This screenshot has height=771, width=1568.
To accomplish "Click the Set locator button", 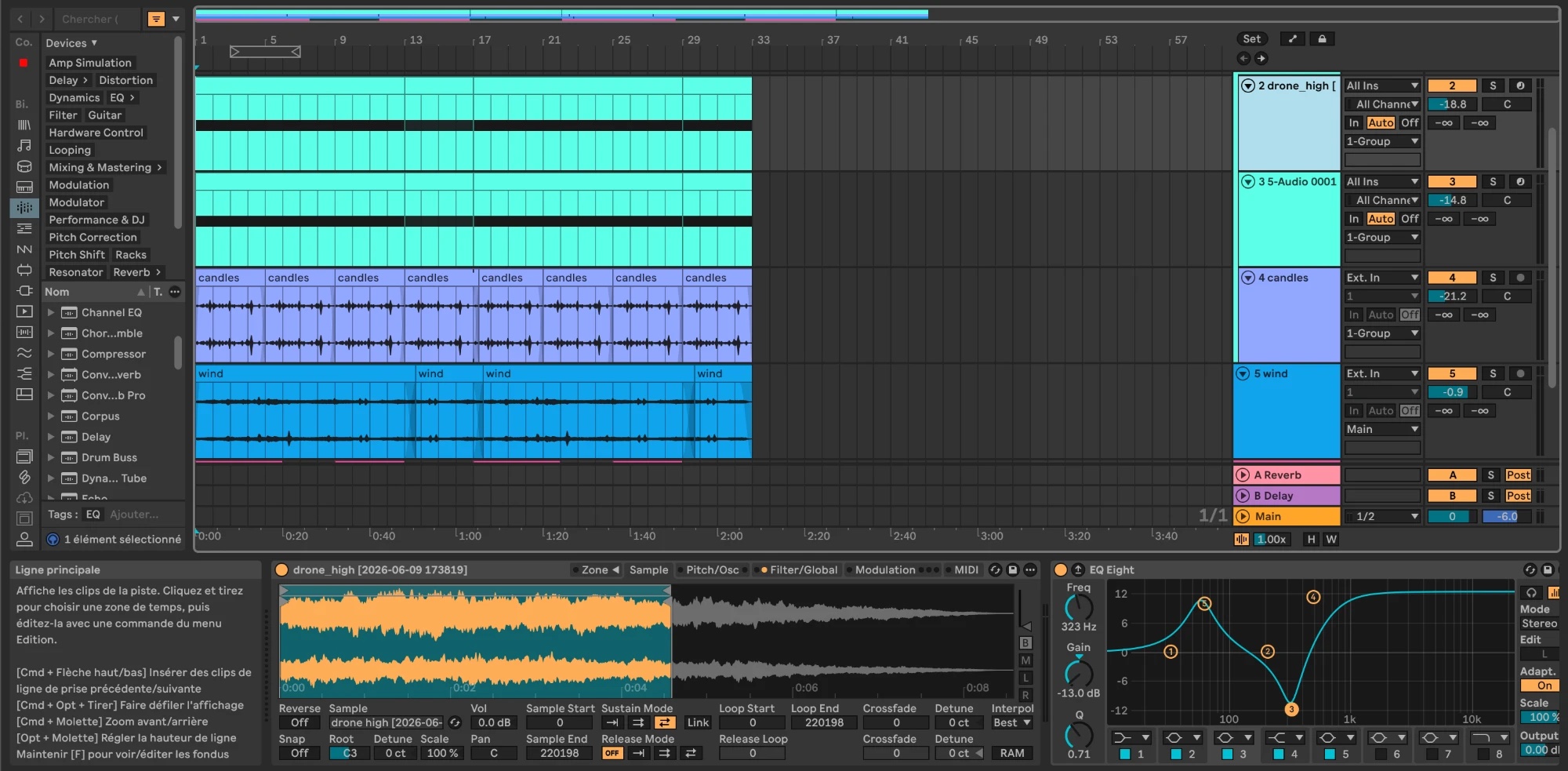I will [1252, 38].
